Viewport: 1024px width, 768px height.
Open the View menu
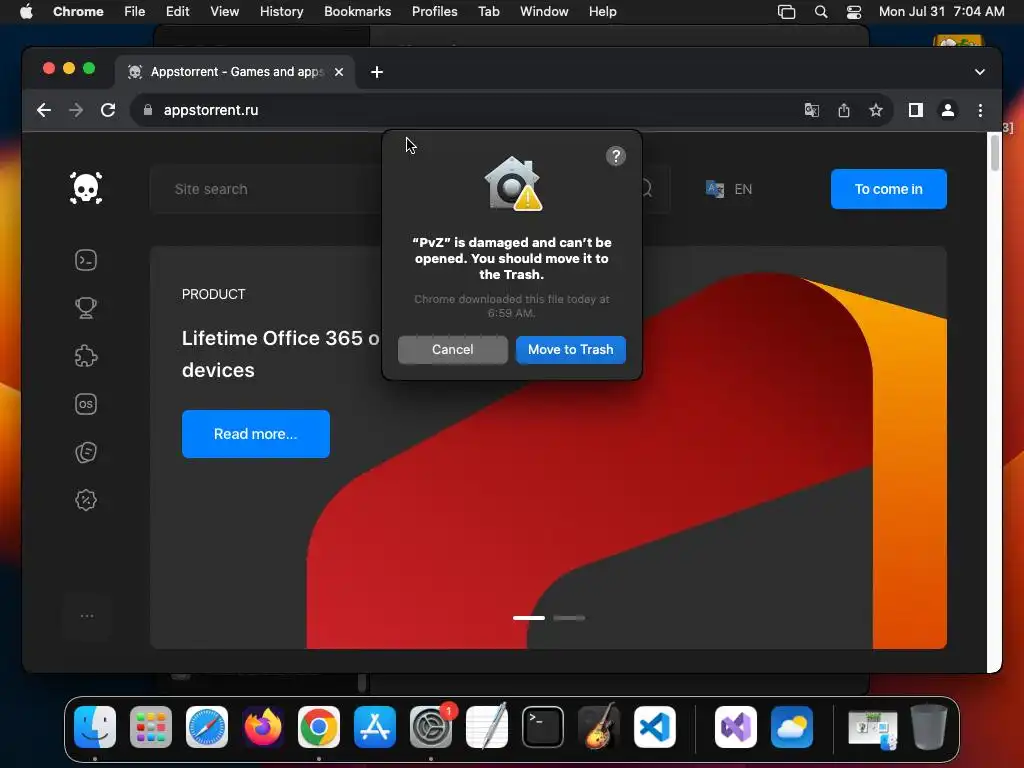(x=225, y=11)
